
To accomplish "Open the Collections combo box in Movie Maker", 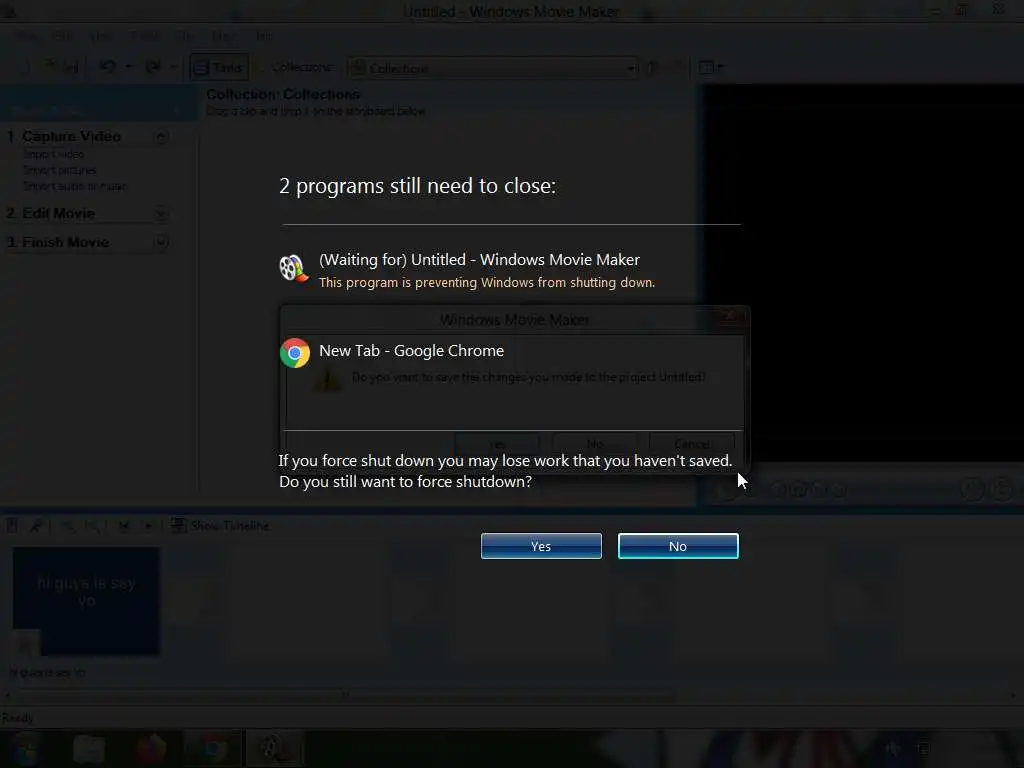I will pyautogui.click(x=494, y=68).
